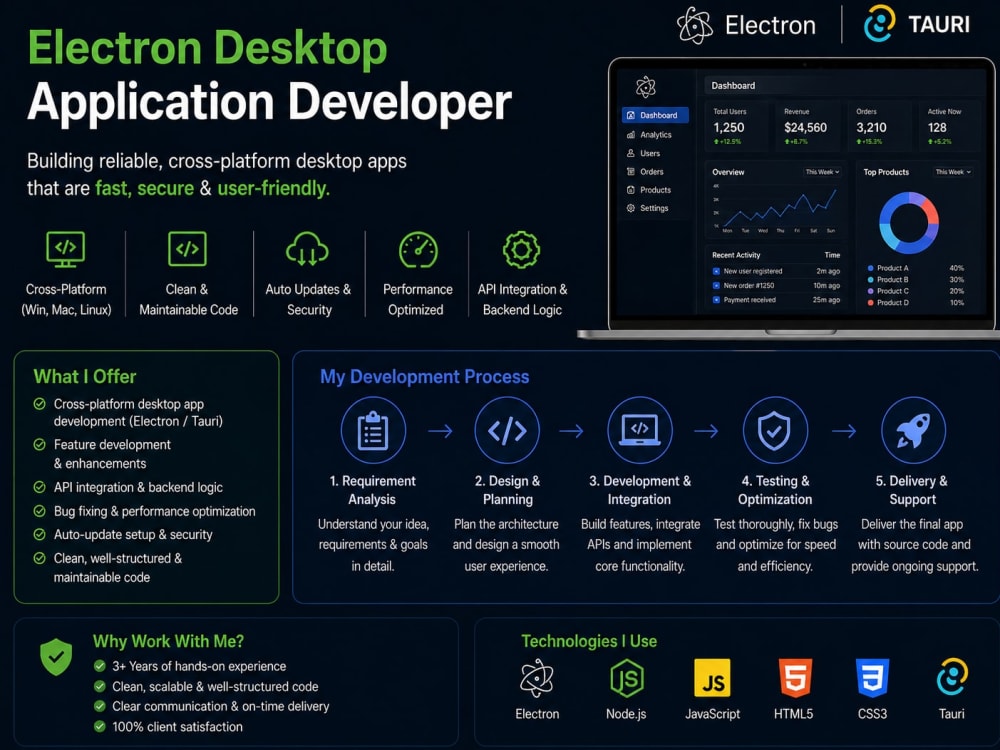The width and height of the screenshot is (1000, 750).
Task: Click the Testing & Optimization shield icon
Action: click(x=775, y=431)
